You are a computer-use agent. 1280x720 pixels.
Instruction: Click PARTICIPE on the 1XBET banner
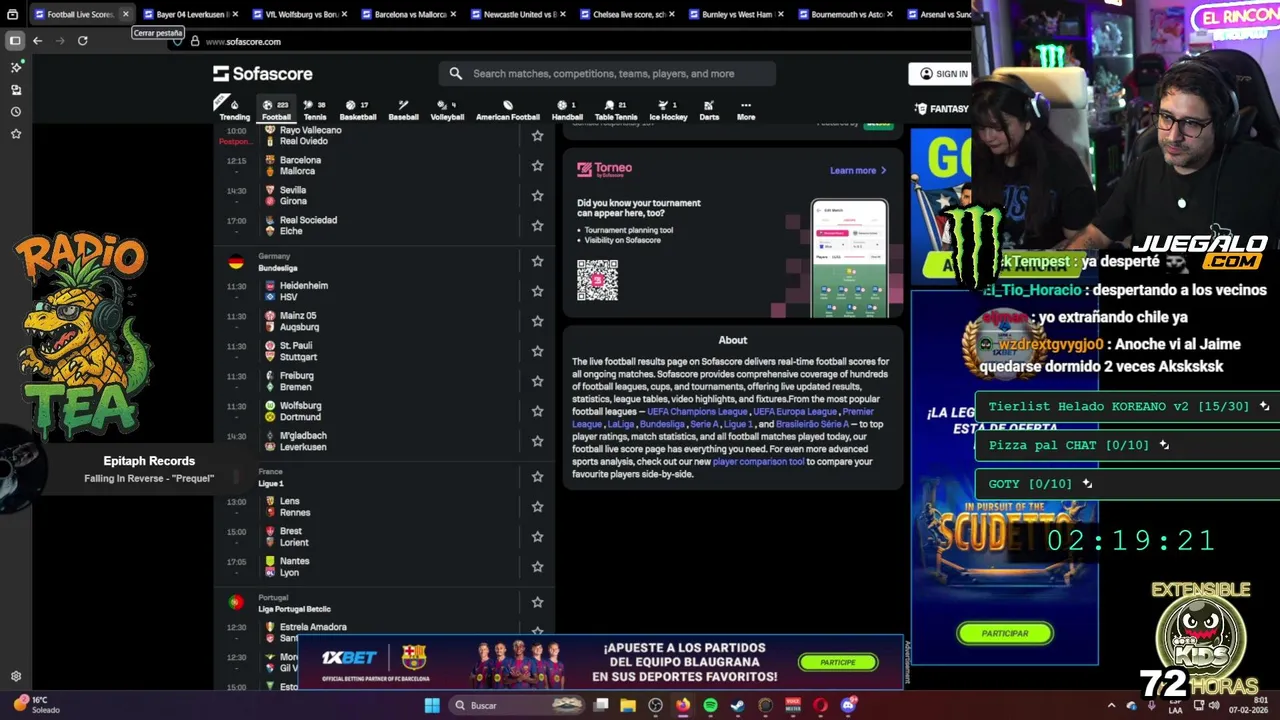(x=838, y=662)
